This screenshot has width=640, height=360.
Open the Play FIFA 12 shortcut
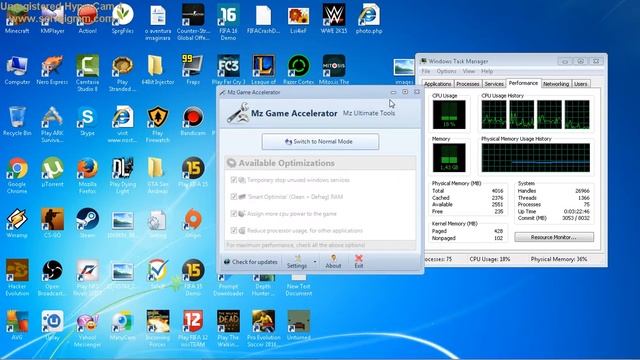coord(193,329)
